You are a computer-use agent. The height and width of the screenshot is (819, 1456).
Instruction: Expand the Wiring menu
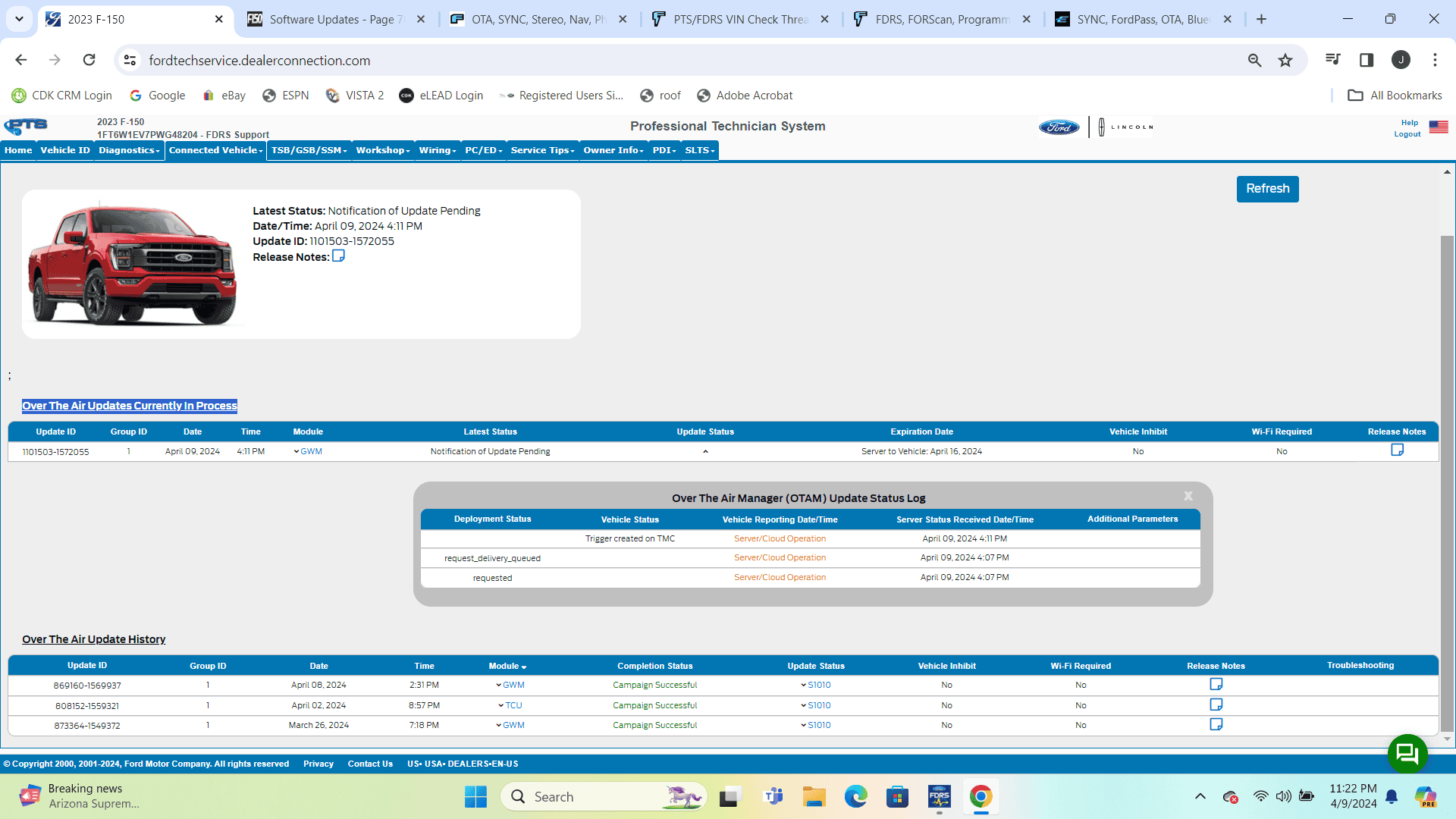[x=438, y=150]
